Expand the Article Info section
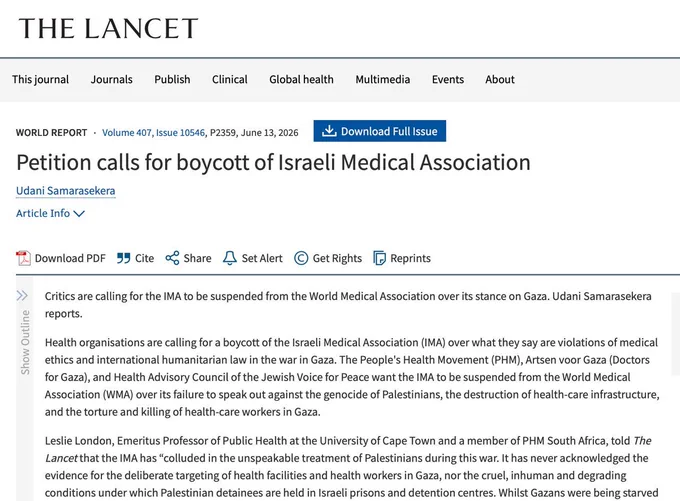This screenshot has height=501, width=680. (50, 213)
